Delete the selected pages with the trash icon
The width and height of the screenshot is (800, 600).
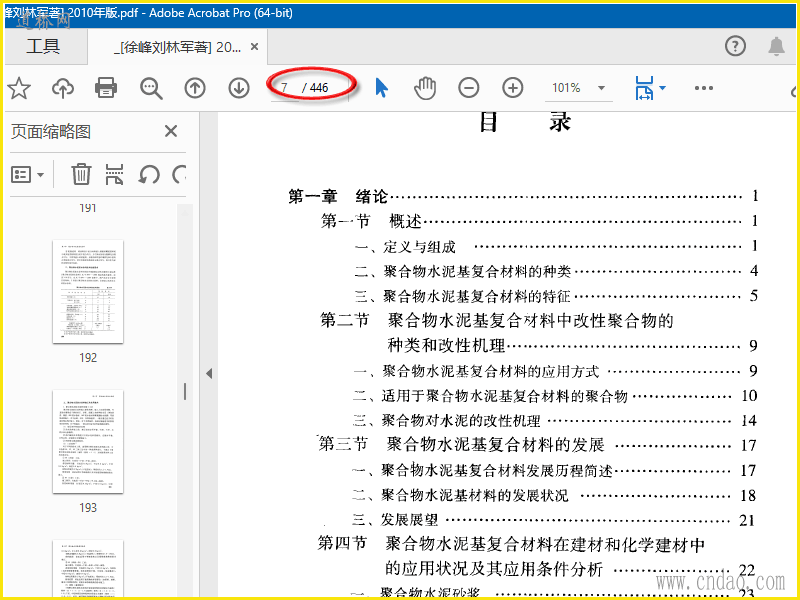coord(81,174)
